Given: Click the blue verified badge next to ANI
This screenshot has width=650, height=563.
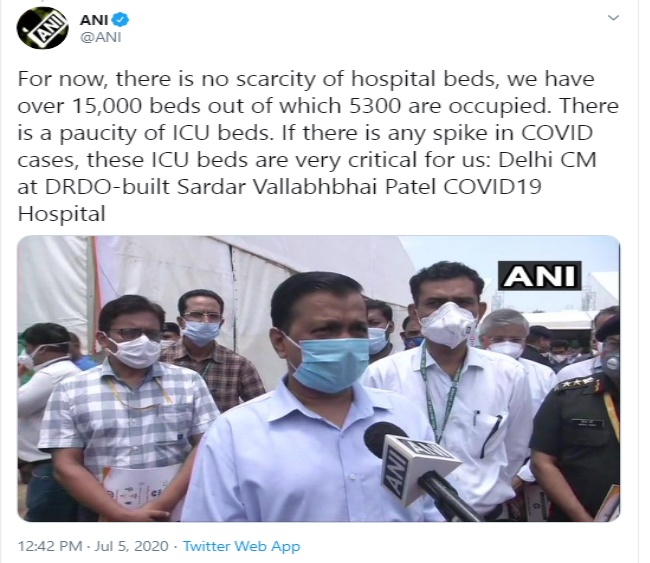Looking at the screenshot, I should click(121, 19).
